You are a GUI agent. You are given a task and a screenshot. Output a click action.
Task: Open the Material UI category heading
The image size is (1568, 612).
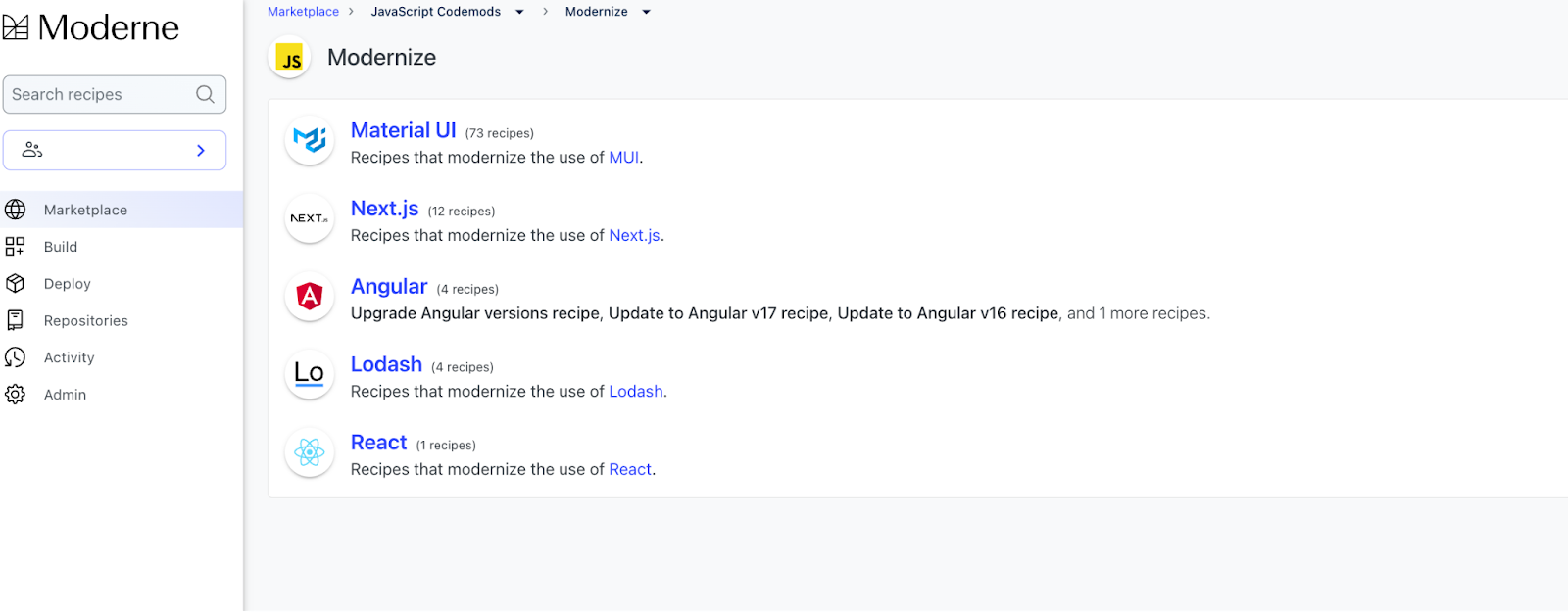(x=403, y=130)
